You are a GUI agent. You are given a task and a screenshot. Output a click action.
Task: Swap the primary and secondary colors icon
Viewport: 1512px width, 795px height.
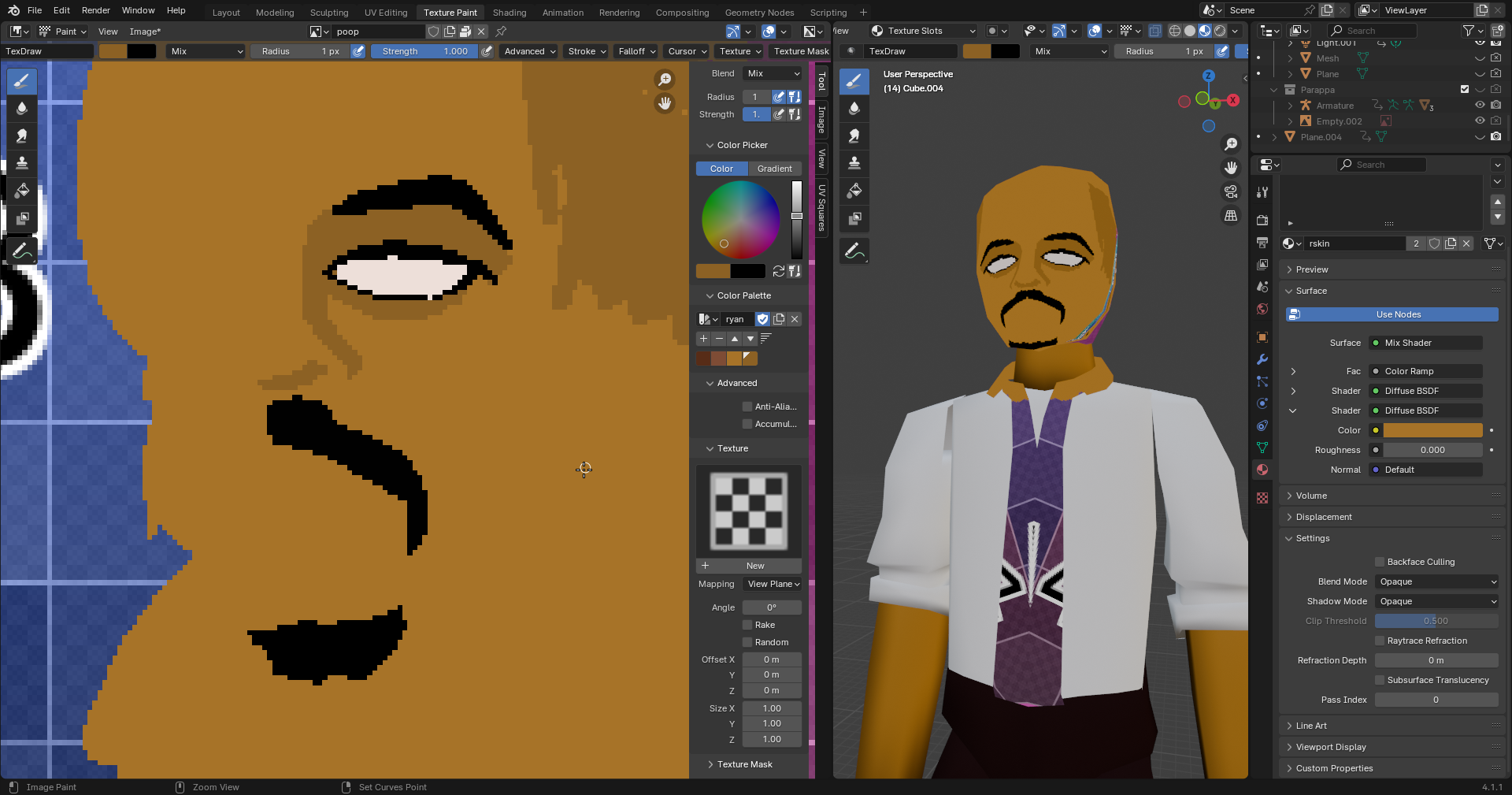tap(778, 271)
